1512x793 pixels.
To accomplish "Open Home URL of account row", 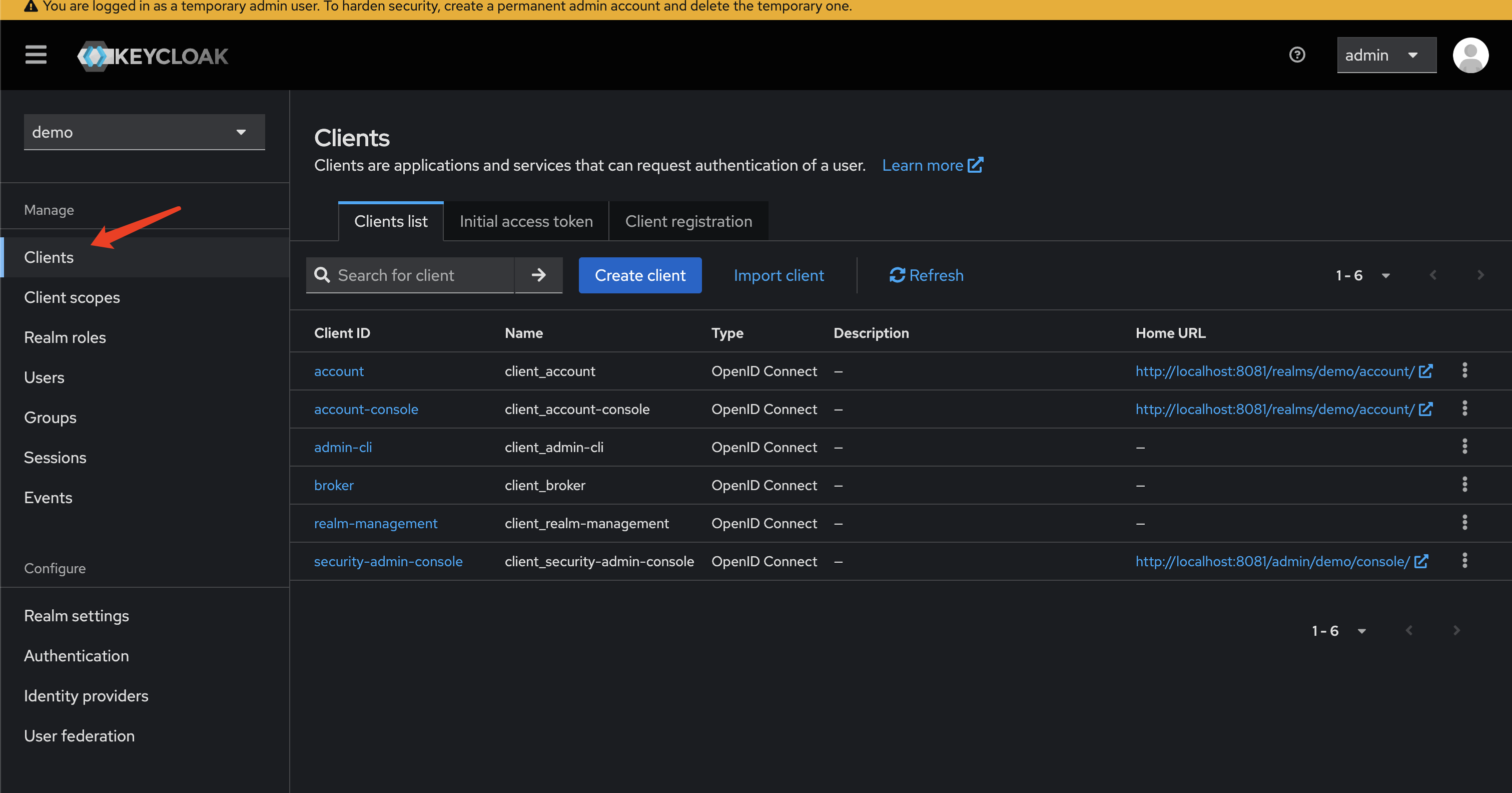I will click(1284, 371).
